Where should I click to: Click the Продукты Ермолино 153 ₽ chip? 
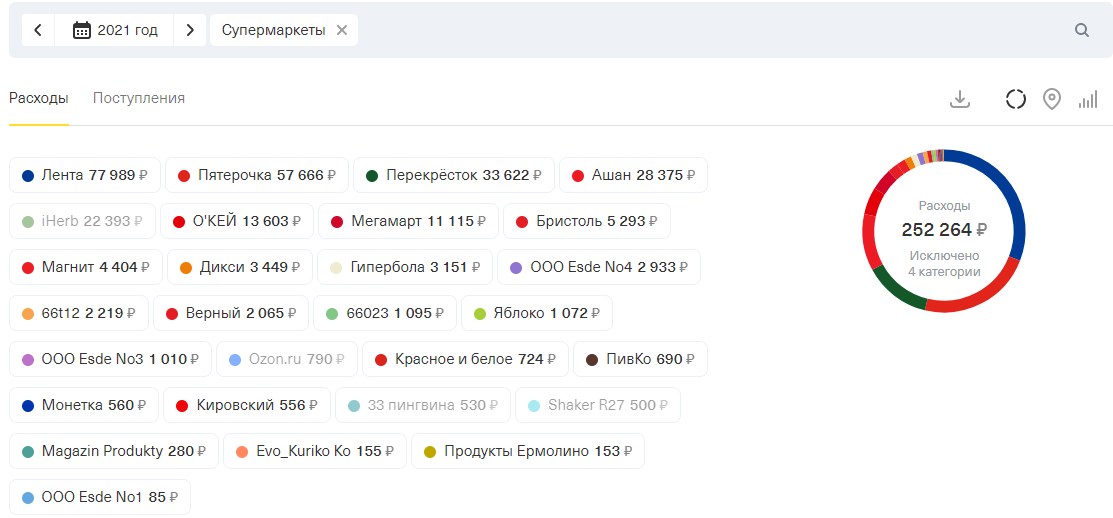point(527,451)
